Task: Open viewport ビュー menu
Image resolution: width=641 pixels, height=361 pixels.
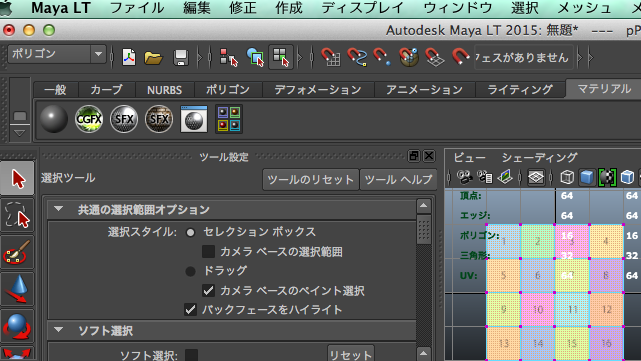Action: [x=470, y=157]
